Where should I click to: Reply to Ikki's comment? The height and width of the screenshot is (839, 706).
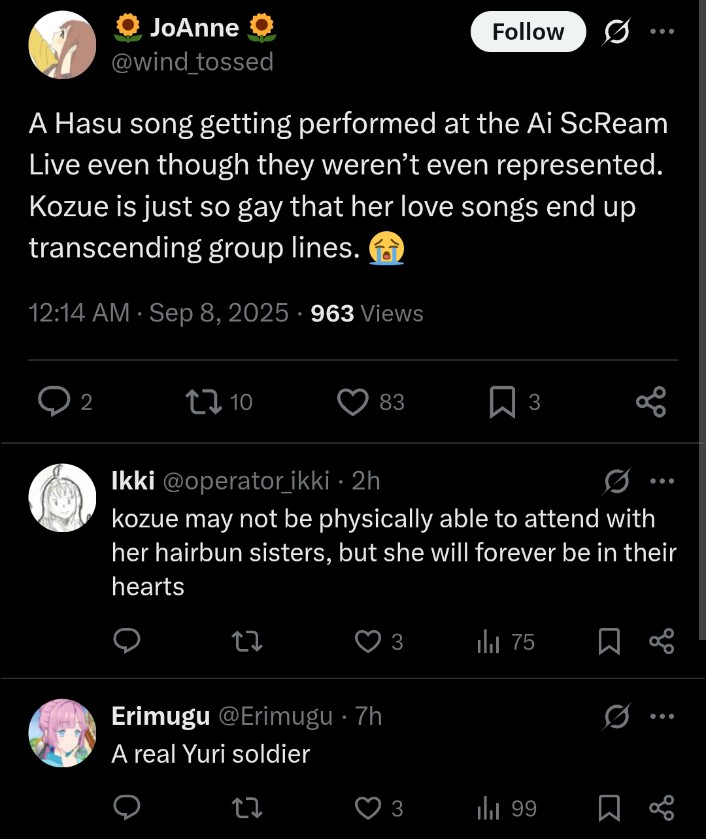127,641
